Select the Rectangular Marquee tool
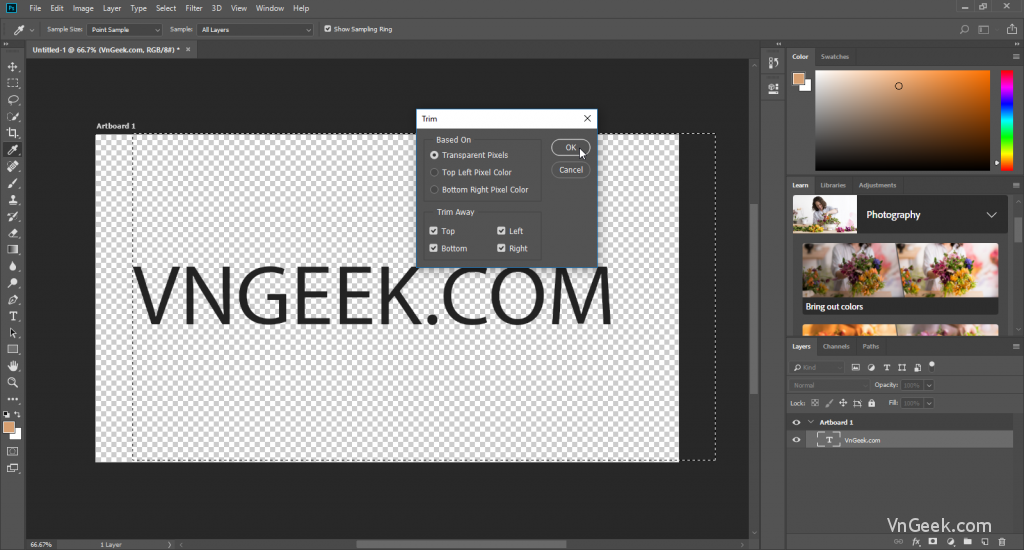This screenshot has height=550, width=1024. pos(12,83)
